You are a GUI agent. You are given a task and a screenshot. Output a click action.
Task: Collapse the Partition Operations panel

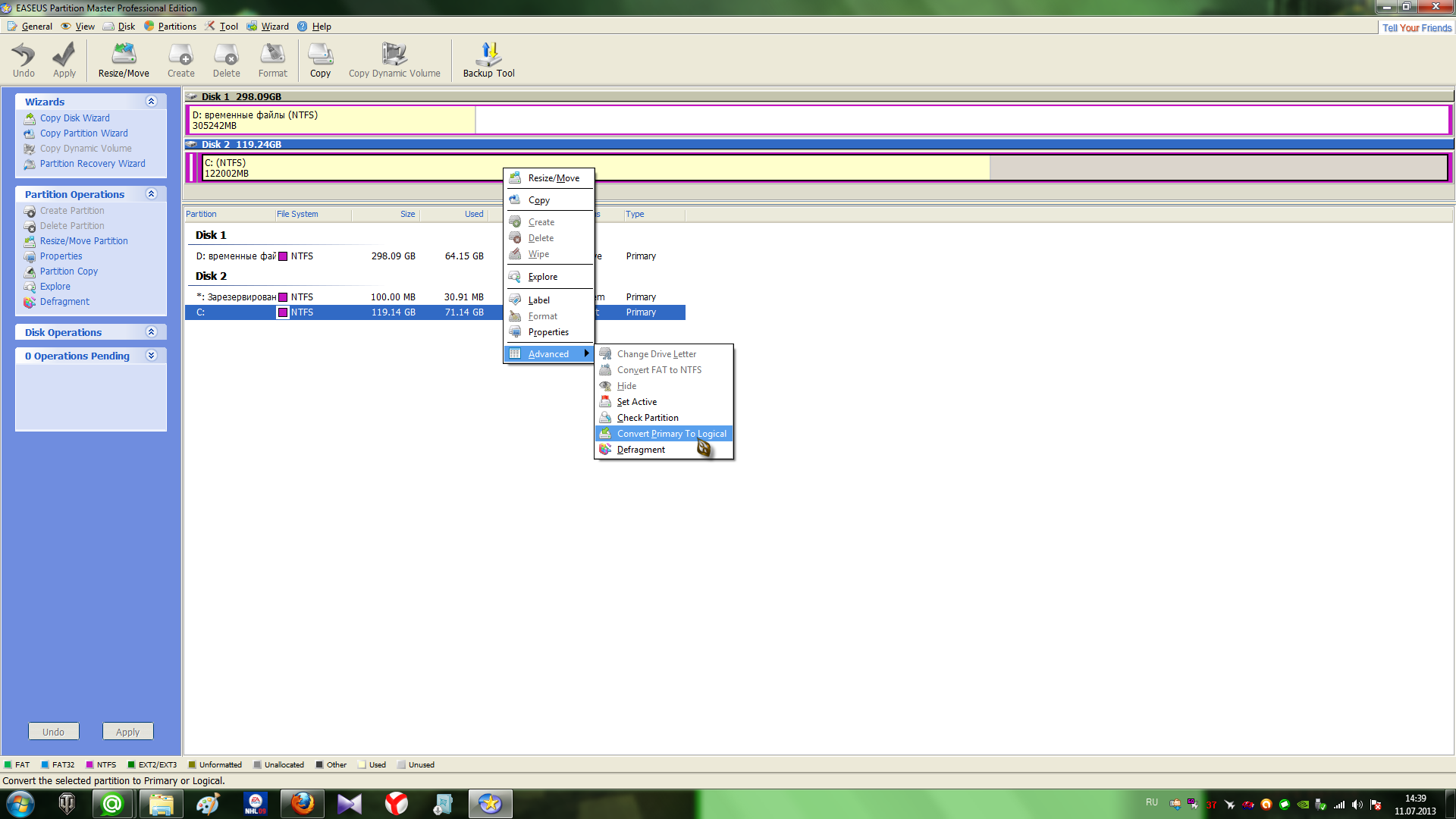(x=151, y=194)
